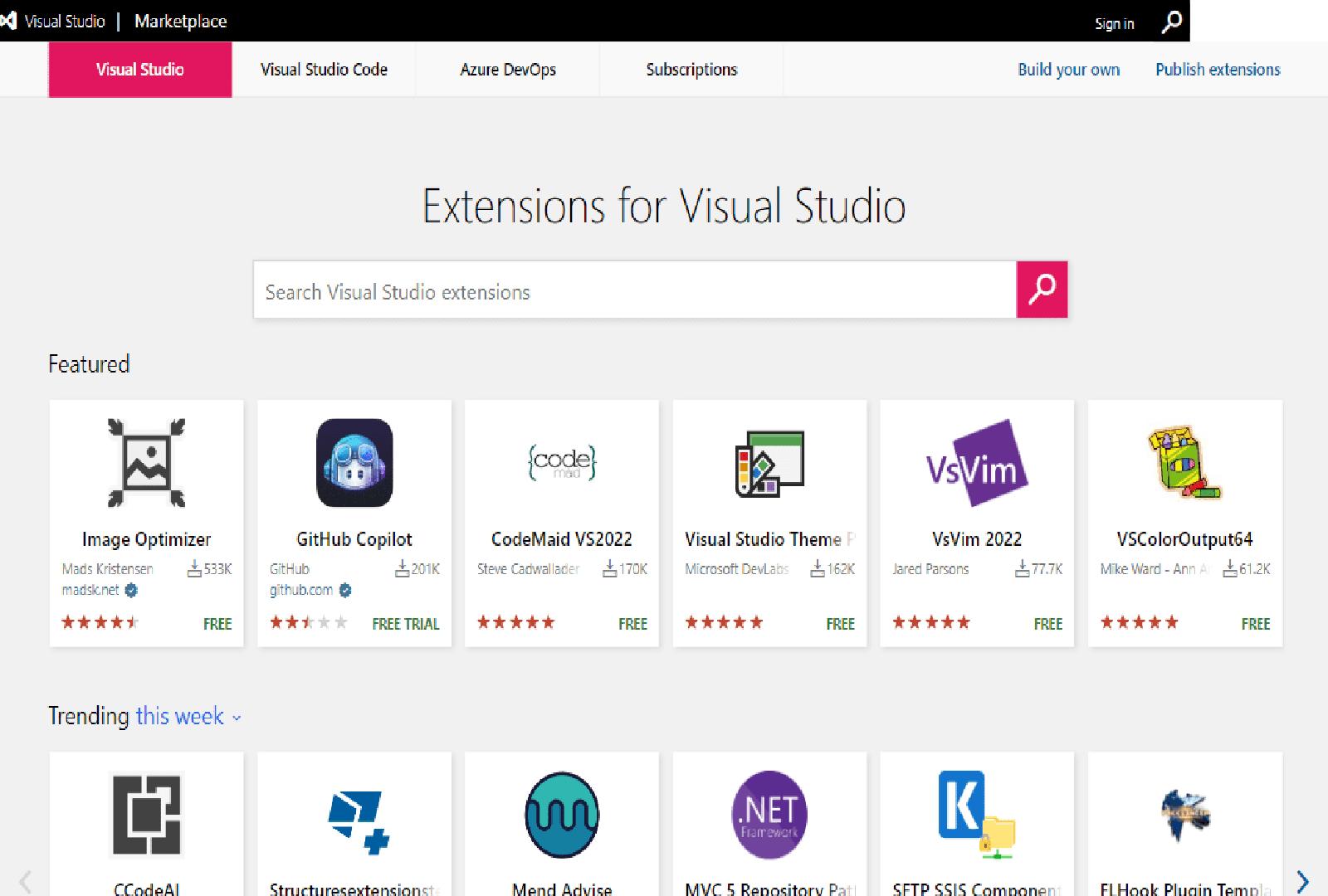Expand the Trending 'this week' dropdown
The height and width of the screenshot is (896, 1328).
click(188, 717)
